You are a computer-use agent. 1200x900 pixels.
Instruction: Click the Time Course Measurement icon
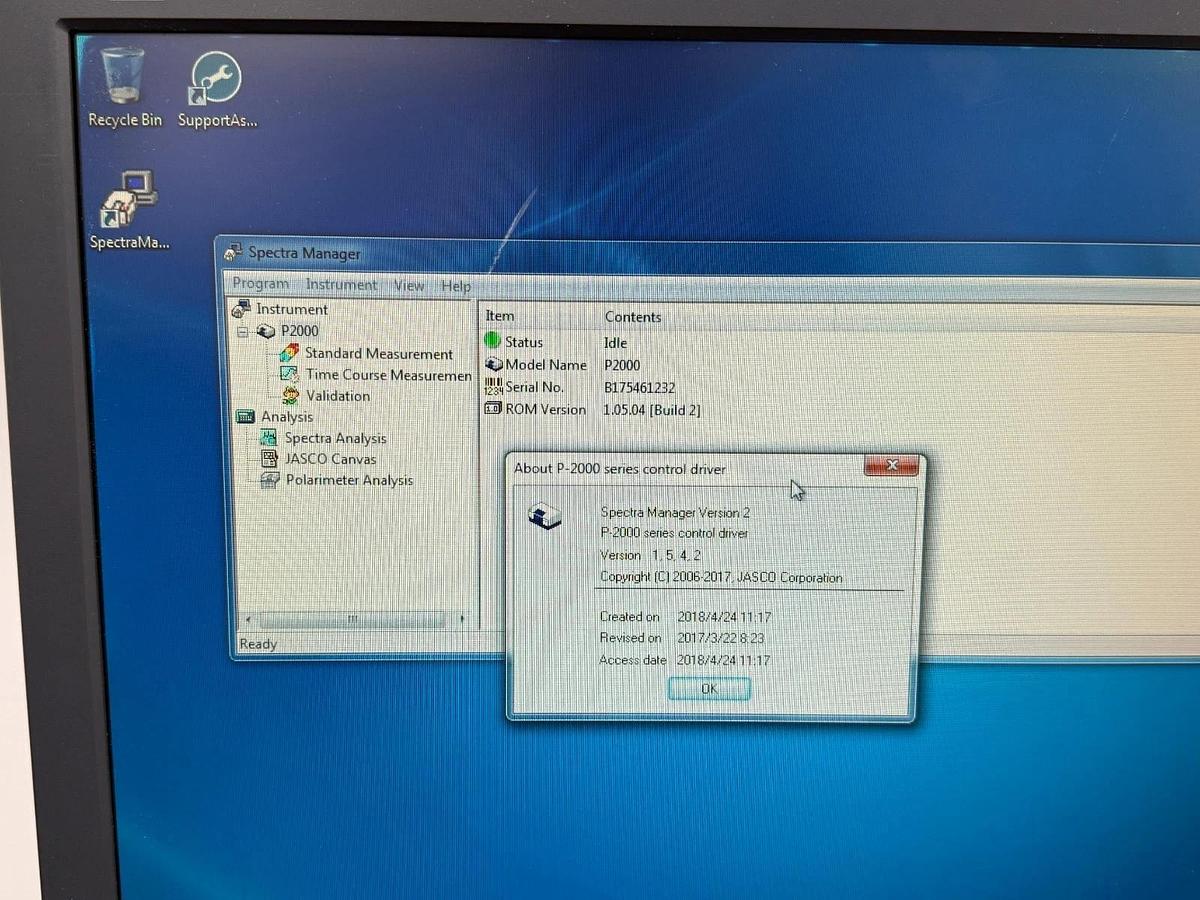(x=289, y=374)
